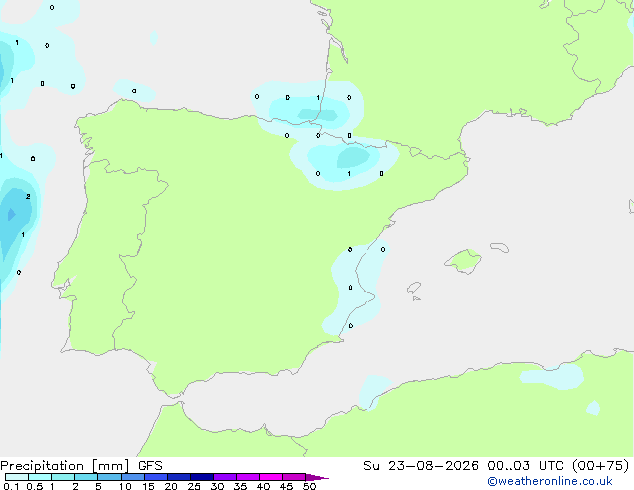Pick the 1–2 mm legend swatch
Image resolution: width=634 pixels, height=490 pixels.
coord(63,477)
